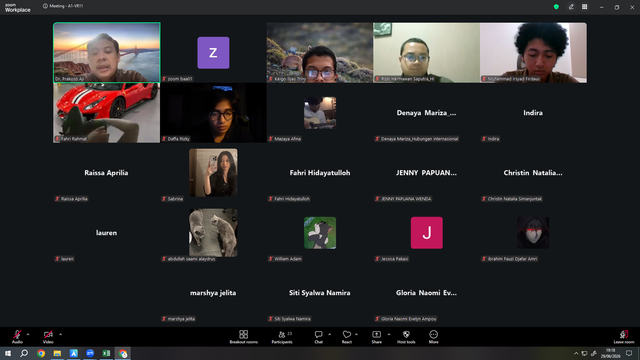
Task: Click the "Christin Natalia..." name tile text
Action: click(x=533, y=173)
